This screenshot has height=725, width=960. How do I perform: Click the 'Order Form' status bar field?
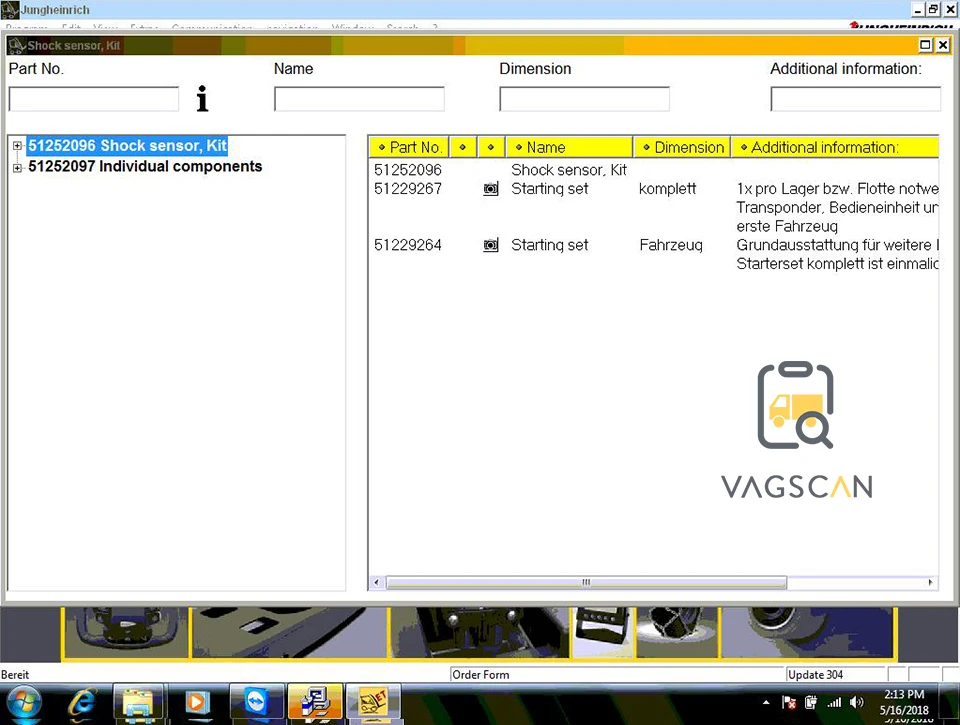coord(617,675)
